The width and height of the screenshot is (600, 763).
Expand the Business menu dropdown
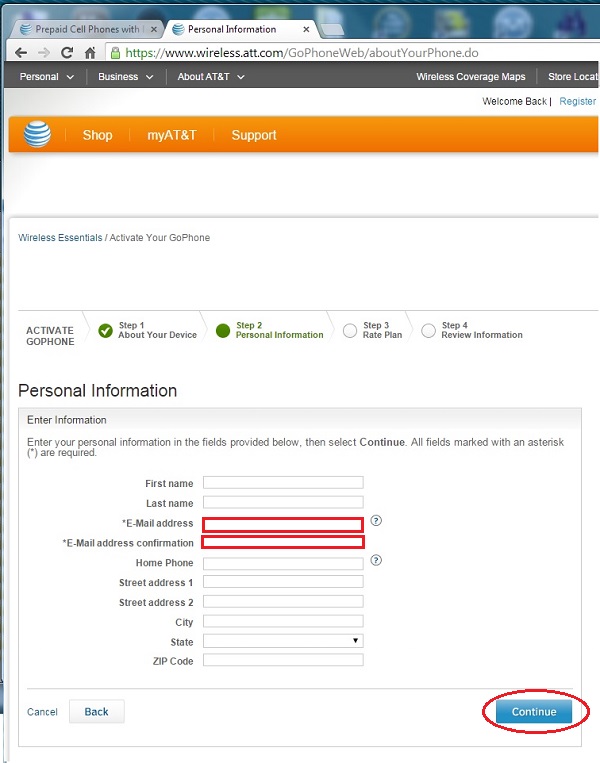(x=126, y=77)
